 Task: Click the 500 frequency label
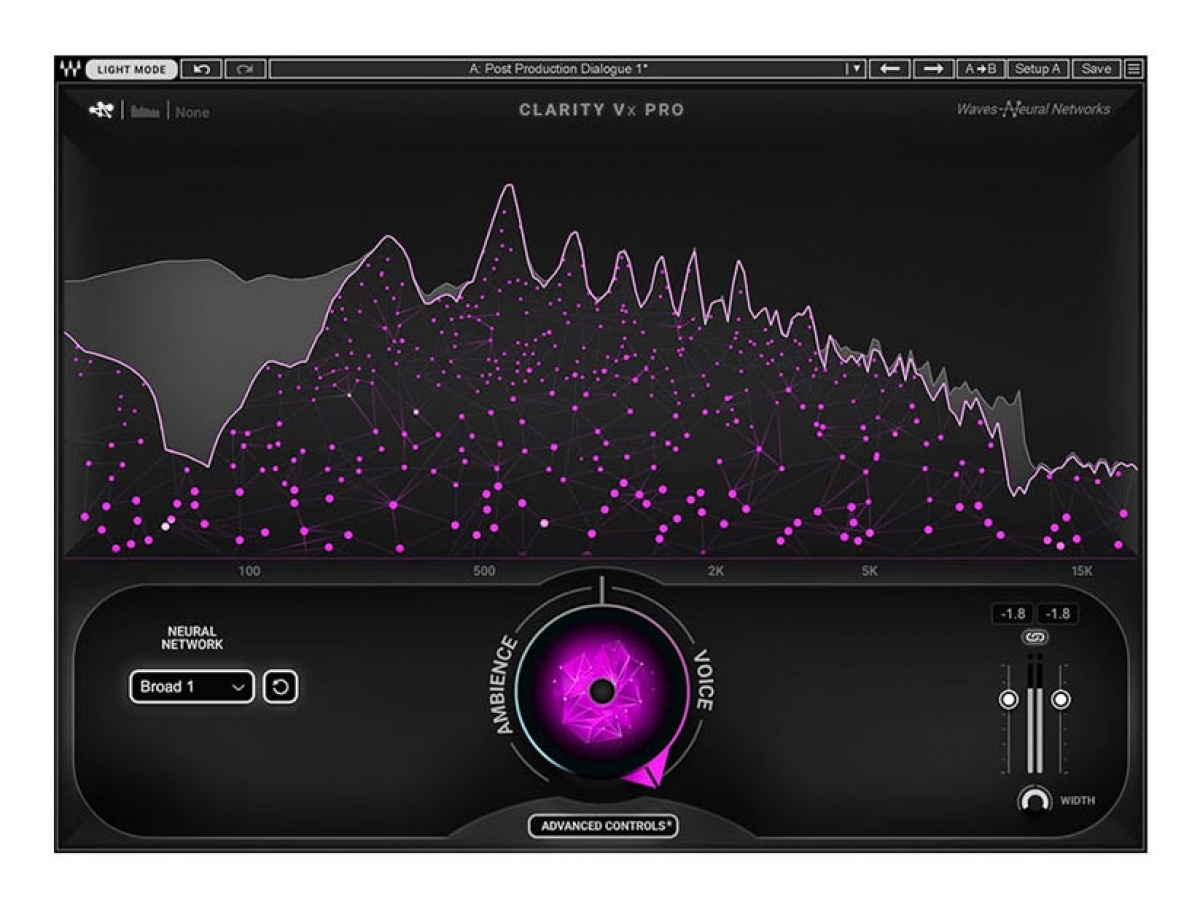[484, 571]
